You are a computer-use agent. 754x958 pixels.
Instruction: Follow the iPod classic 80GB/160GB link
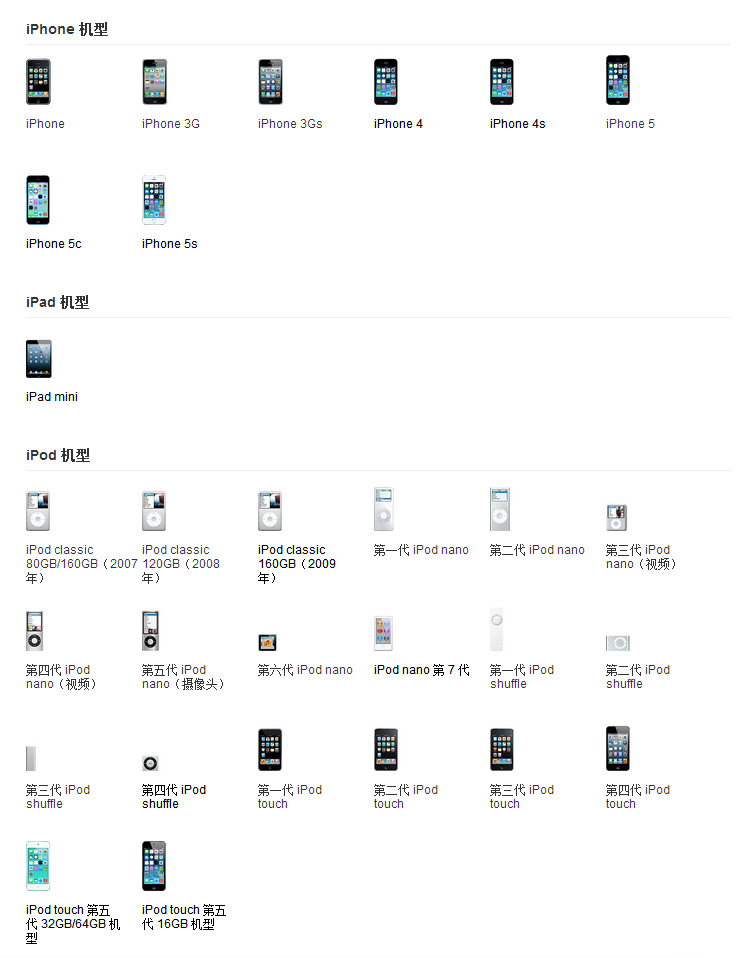81,563
